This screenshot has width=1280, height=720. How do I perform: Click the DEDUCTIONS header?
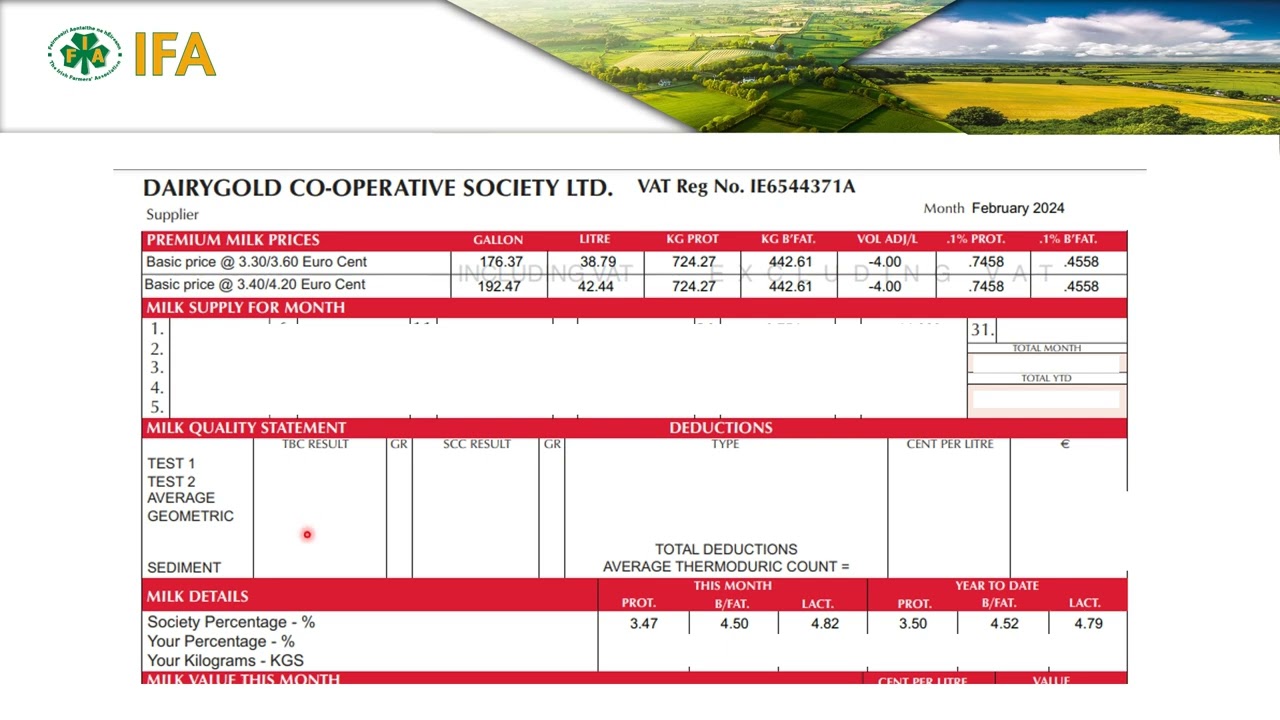click(721, 428)
